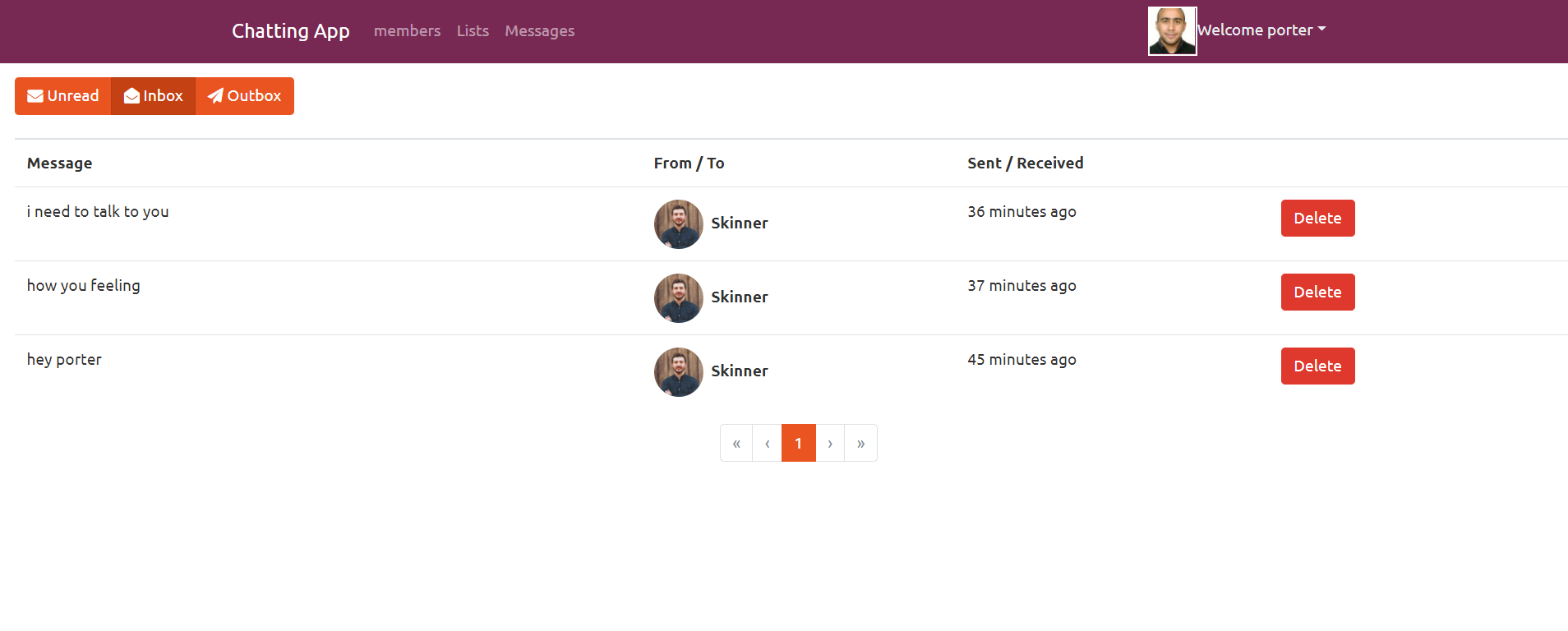The height and width of the screenshot is (631, 1568).
Task: Open the Messages section in the navbar
Action: [x=539, y=31]
